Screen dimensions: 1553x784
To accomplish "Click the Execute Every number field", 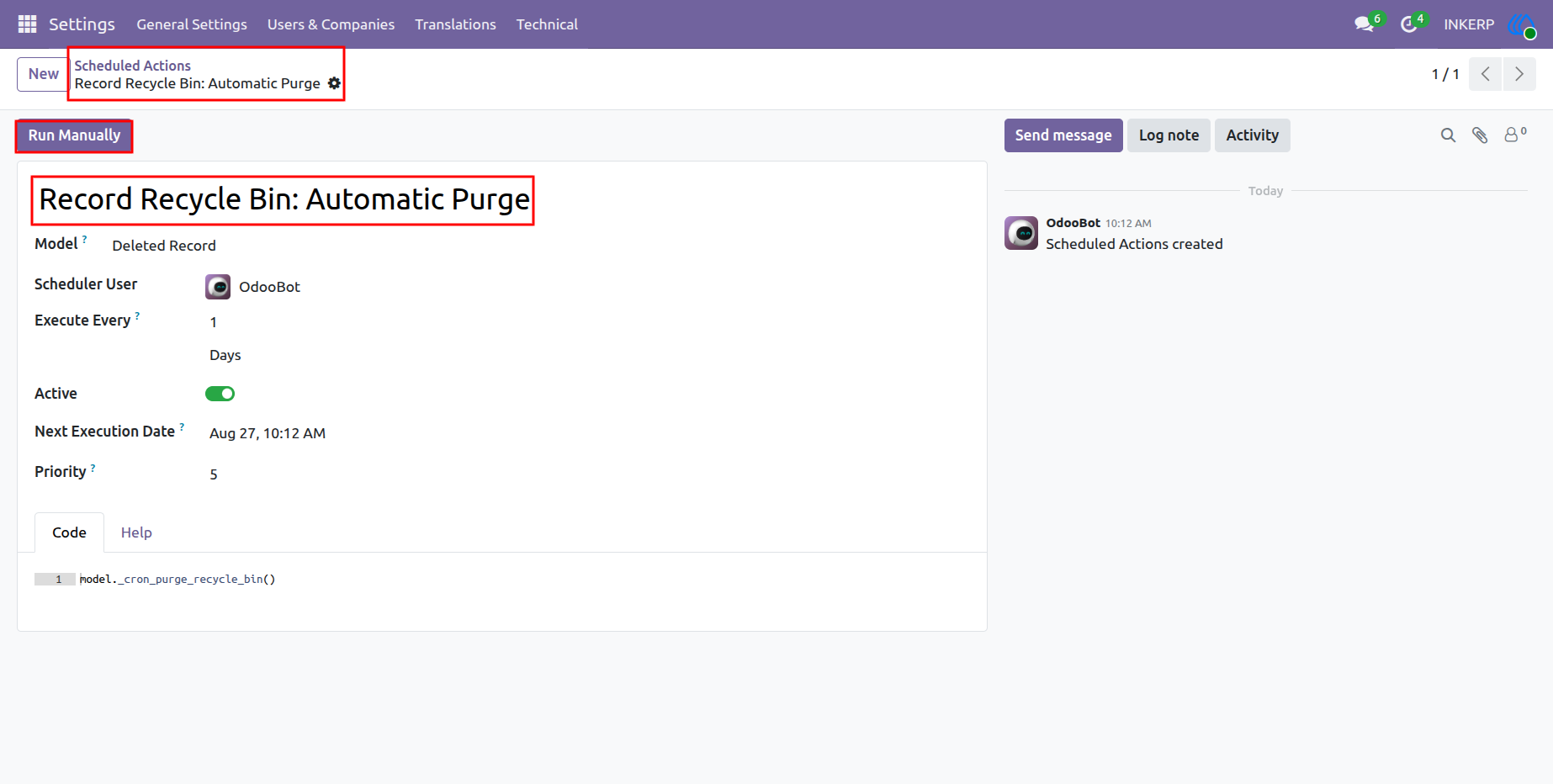I will (213, 322).
